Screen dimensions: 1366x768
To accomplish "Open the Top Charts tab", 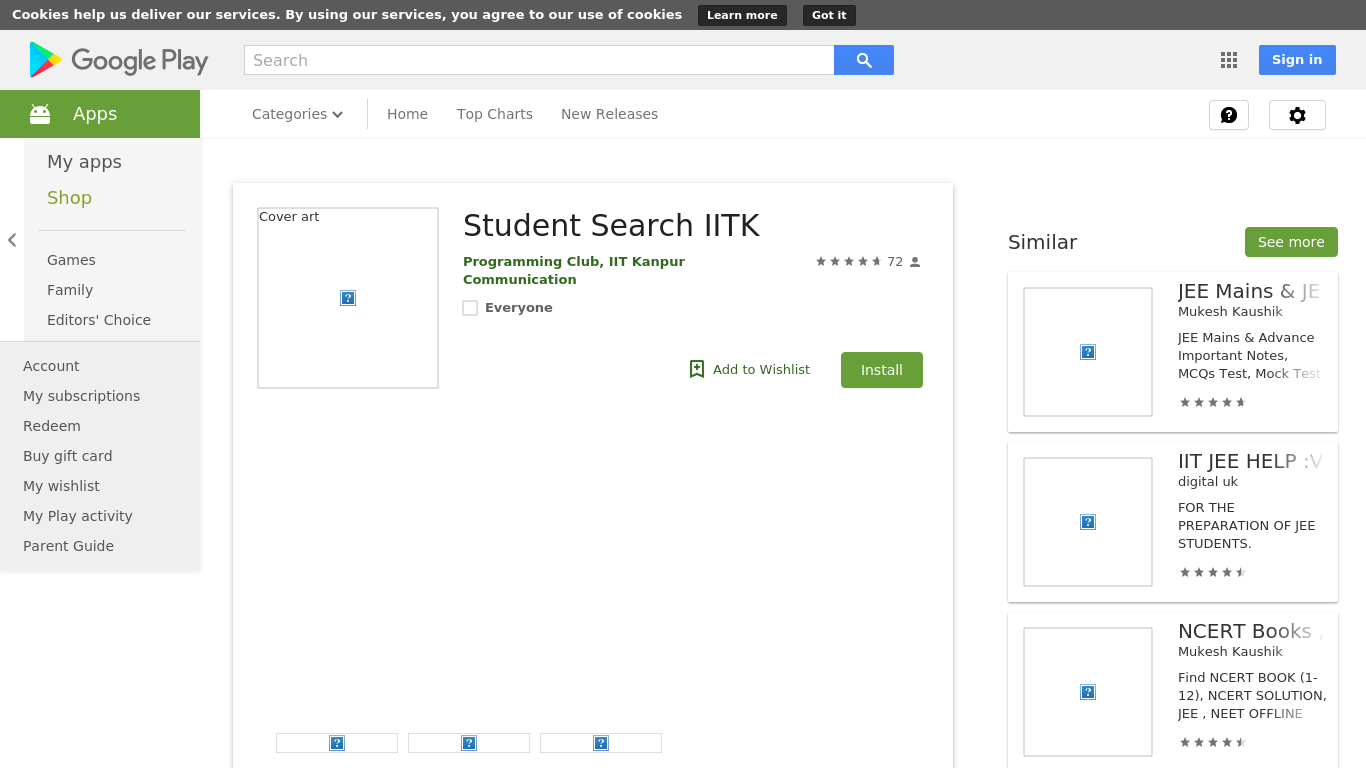I will coord(495,114).
